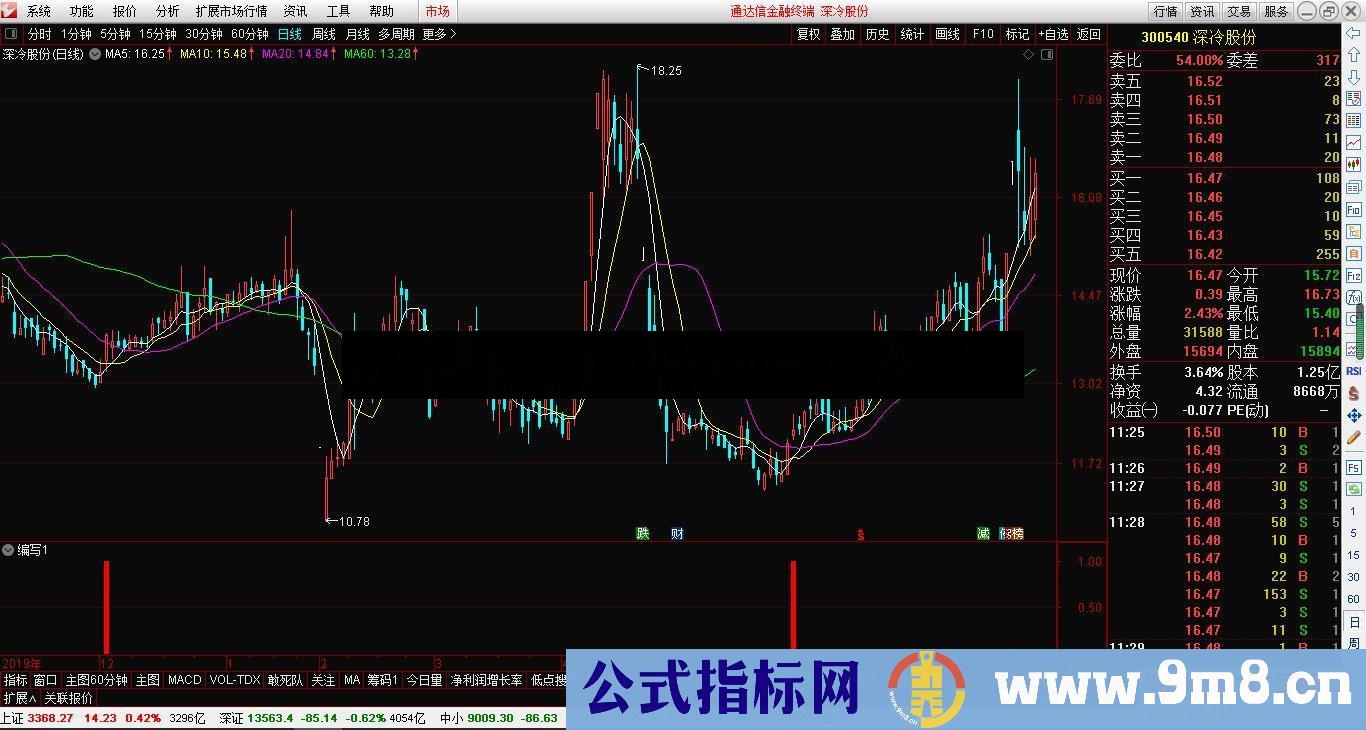The width and height of the screenshot is (1366, 730).
Task: Select 15-minute period in right sidebar
Action: point(1353,555)
